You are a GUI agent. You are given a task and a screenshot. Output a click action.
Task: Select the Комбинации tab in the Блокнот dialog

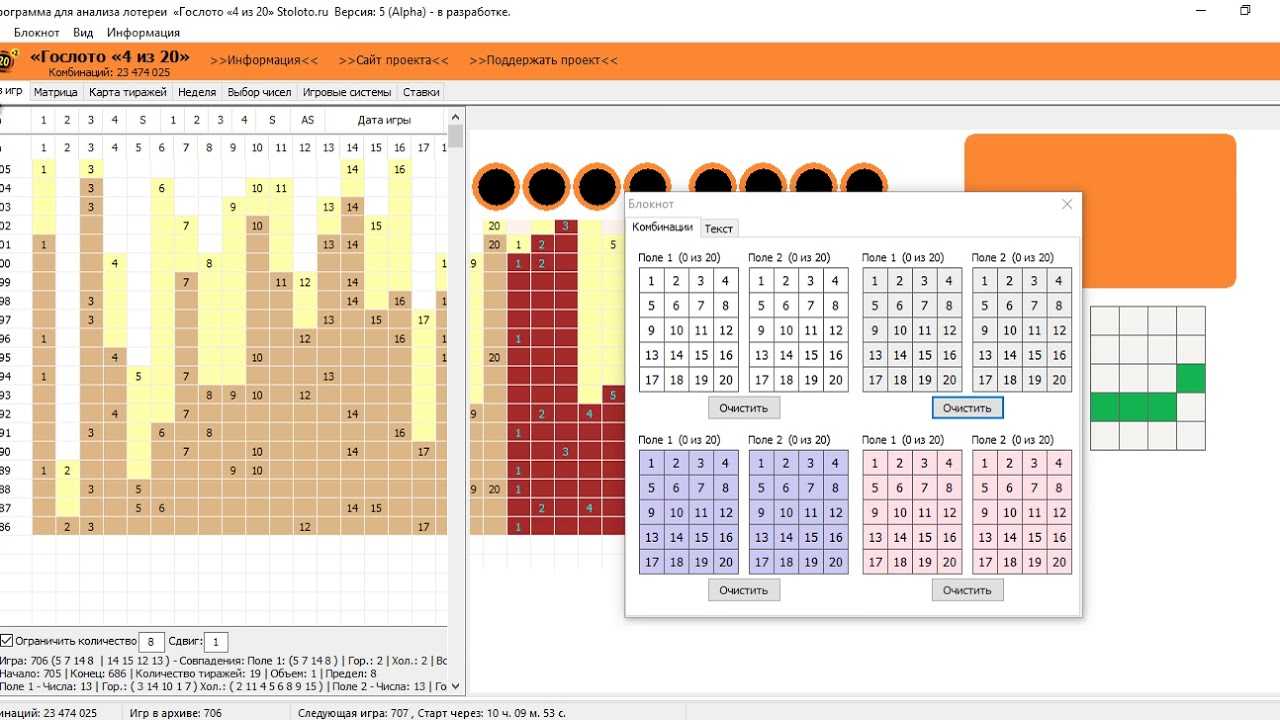point(662,227)
